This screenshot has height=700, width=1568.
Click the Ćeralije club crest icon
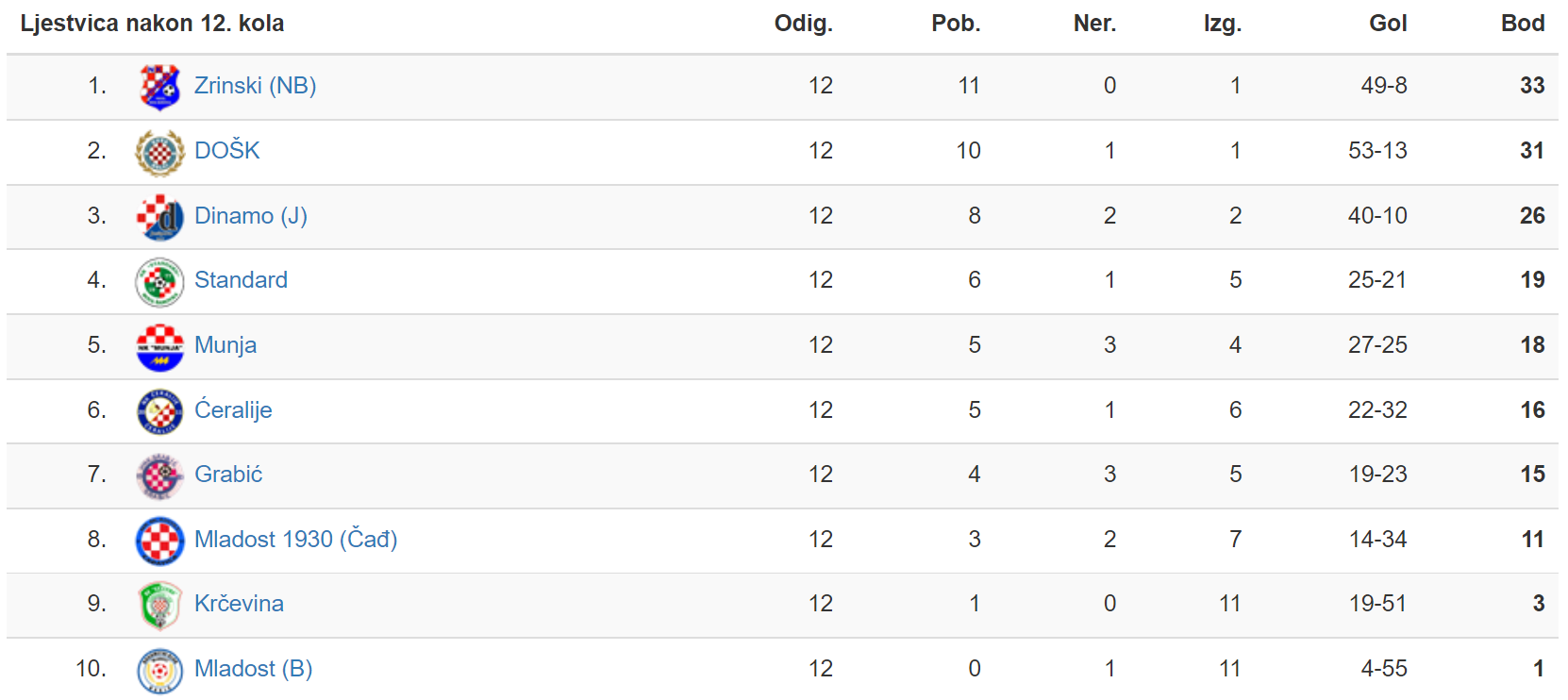[x=159, y=411]
